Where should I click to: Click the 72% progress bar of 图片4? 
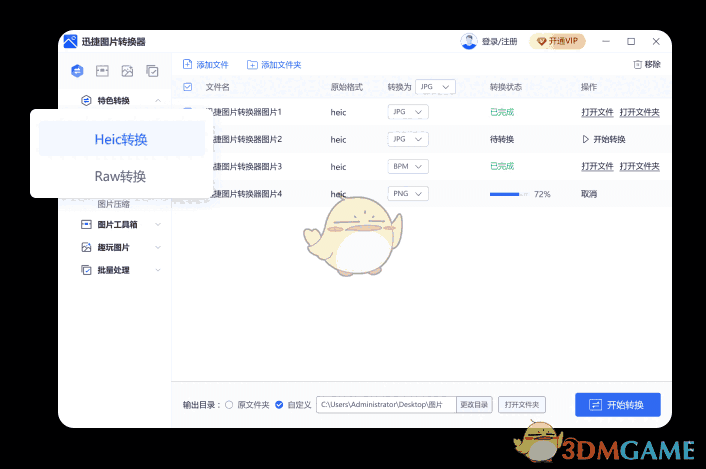(509, 194)
